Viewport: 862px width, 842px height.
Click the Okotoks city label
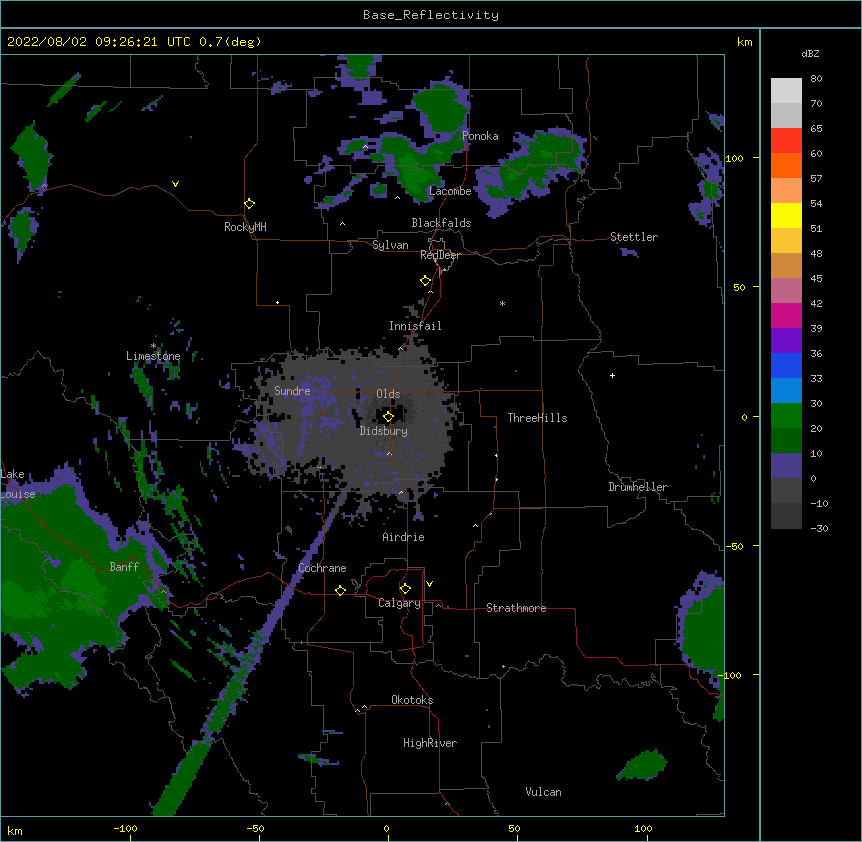(412, 700)
